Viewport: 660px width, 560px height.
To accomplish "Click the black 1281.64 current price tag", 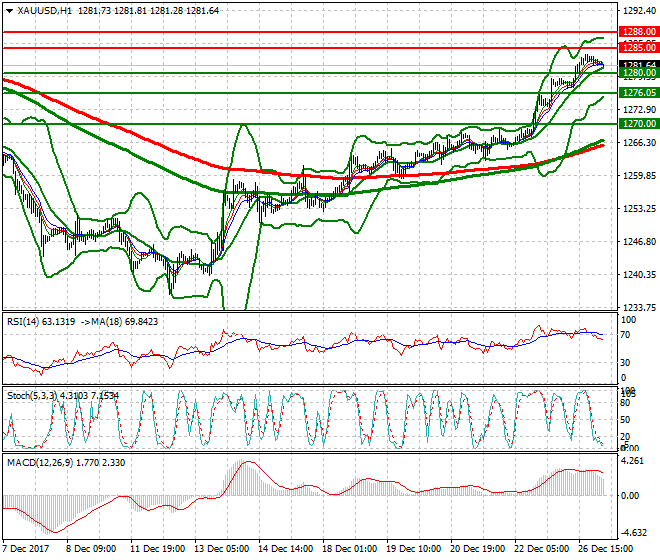I will (x=636, y=64).
